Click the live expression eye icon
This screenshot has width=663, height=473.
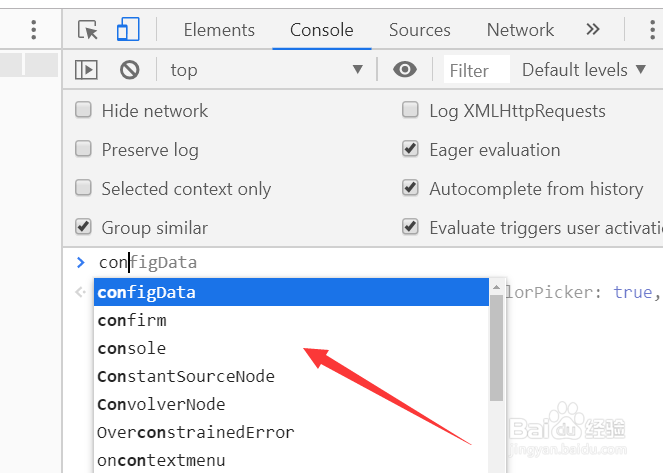tap(405, 70)
